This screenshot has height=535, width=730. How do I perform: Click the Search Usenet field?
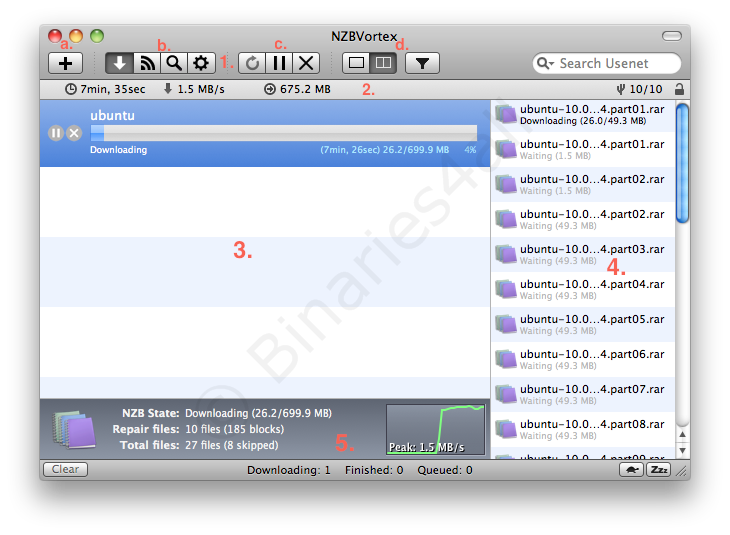tap(607, 63)
